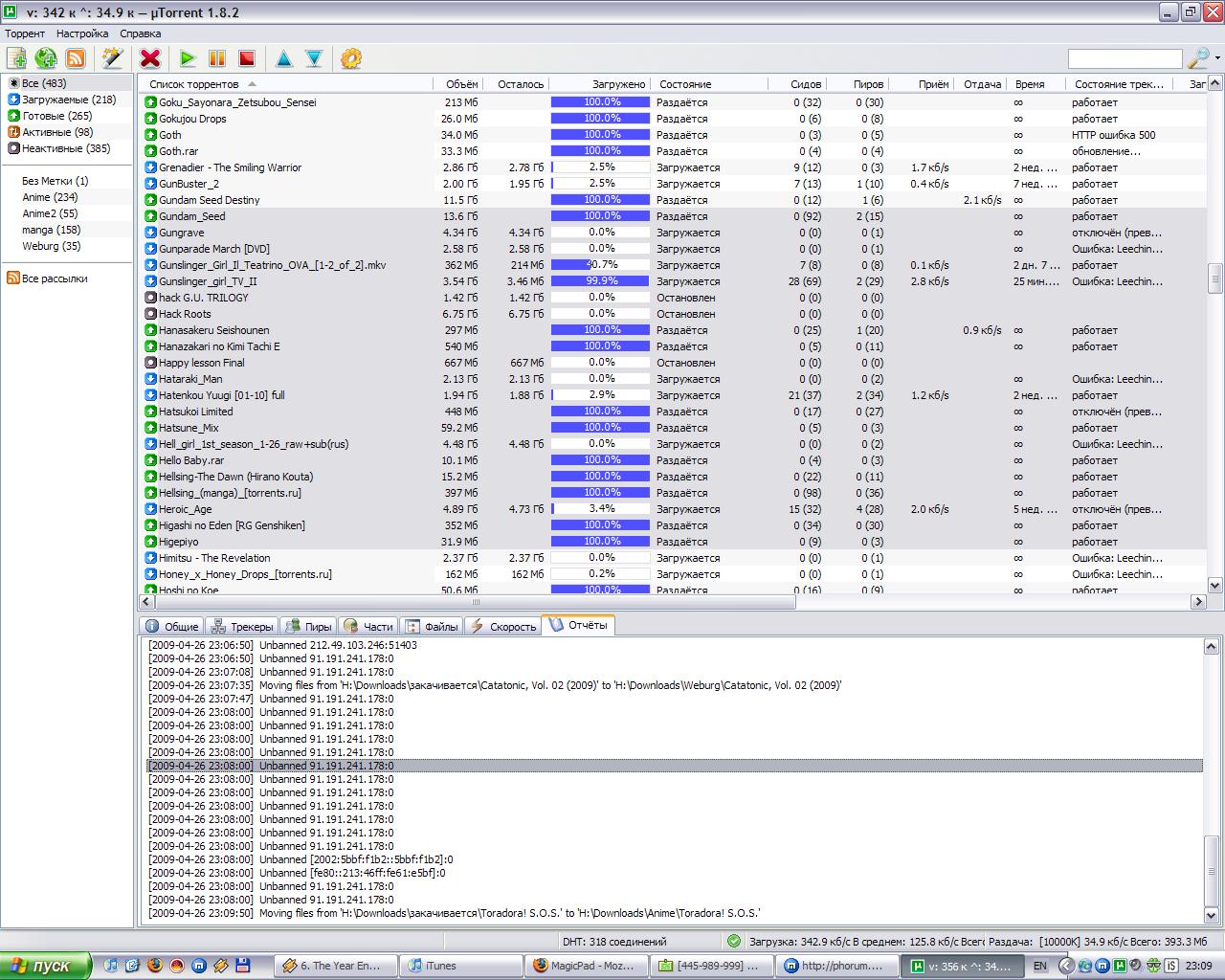
Task: Switch to MagicPad Mozilla taskbar window
Action: pos(587,966)
